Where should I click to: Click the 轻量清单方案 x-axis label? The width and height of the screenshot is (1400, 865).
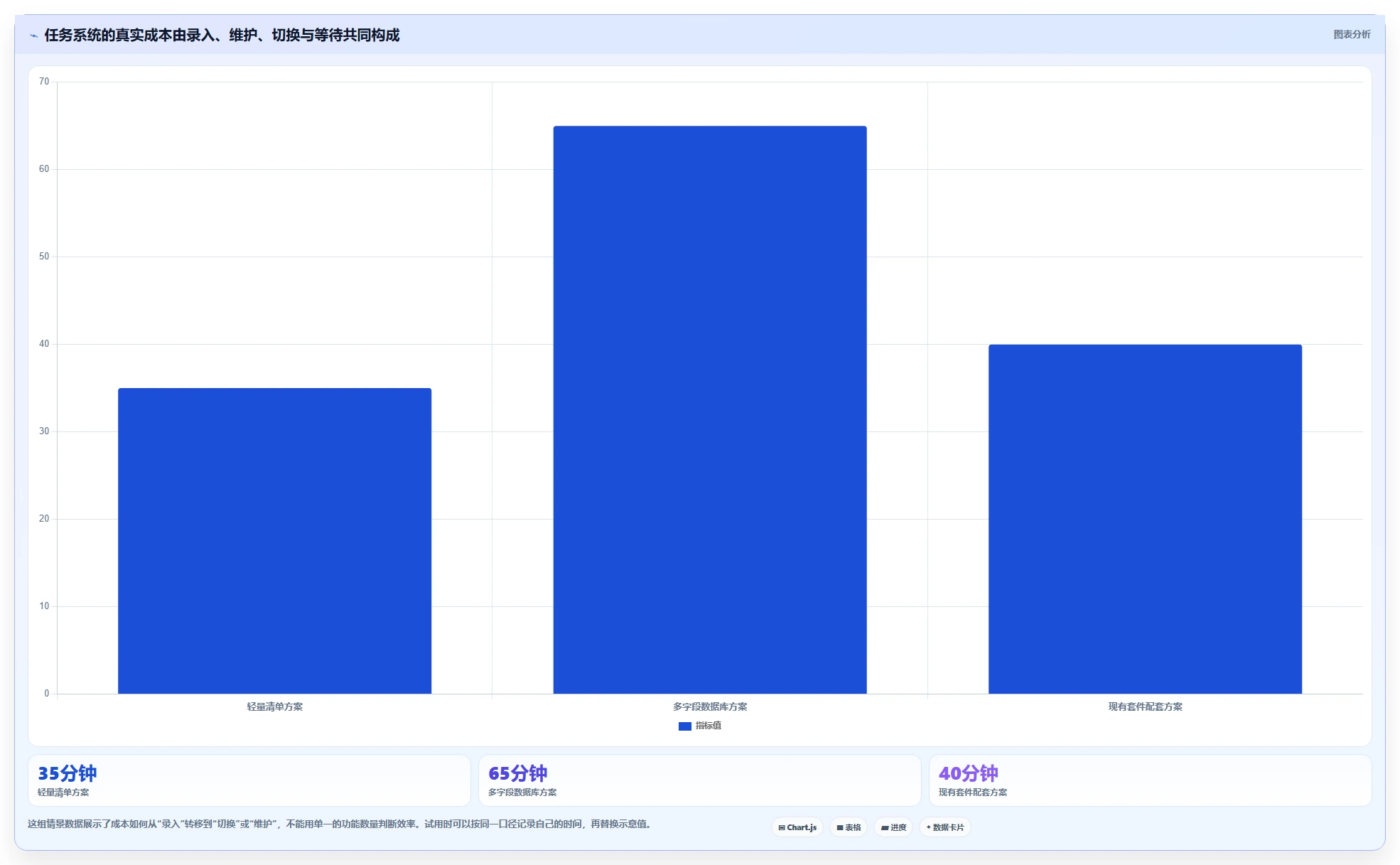tap(275, 706)
